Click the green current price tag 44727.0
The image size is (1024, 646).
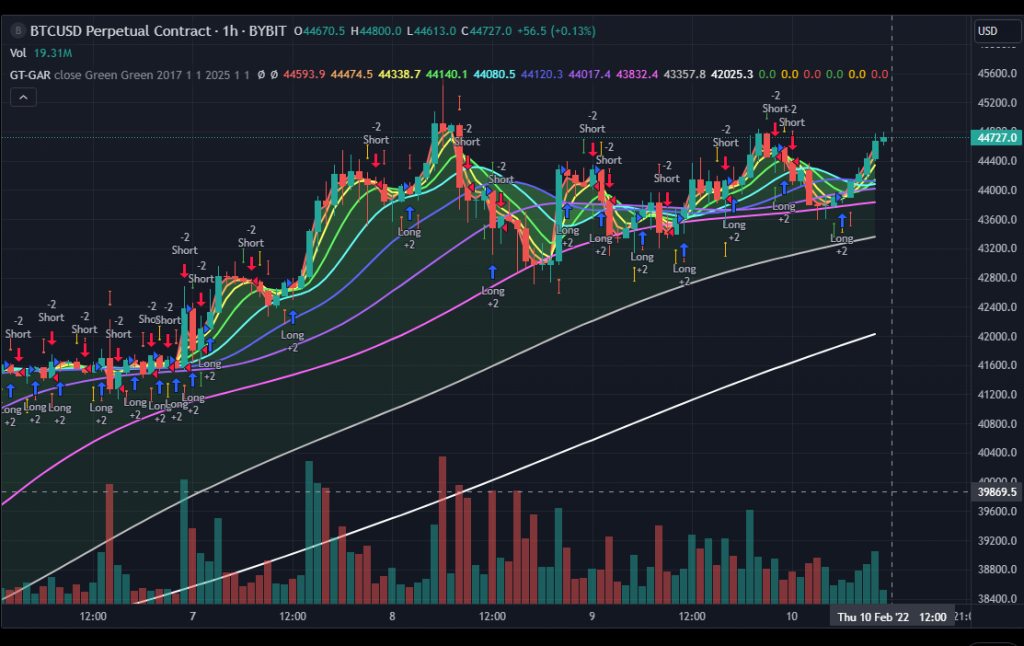(x=995, y=138)
